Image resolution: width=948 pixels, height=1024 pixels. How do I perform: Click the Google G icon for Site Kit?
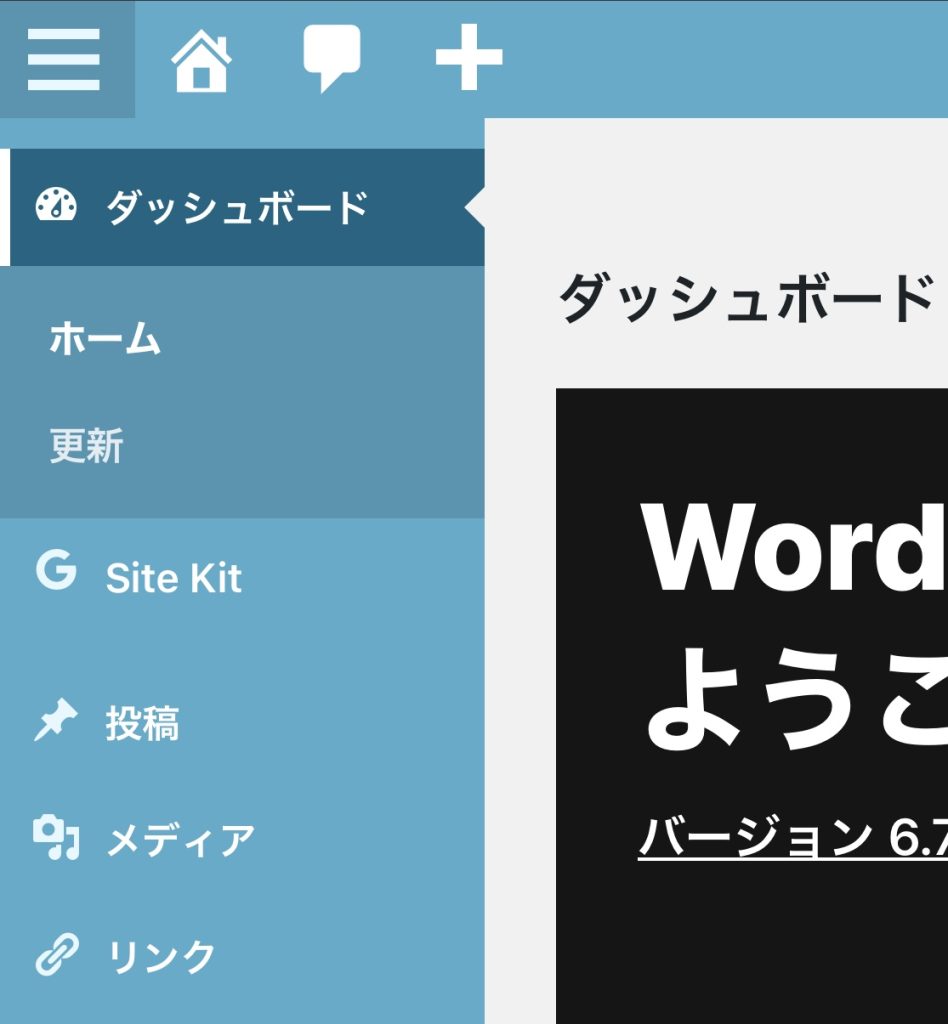click(56, 571)
